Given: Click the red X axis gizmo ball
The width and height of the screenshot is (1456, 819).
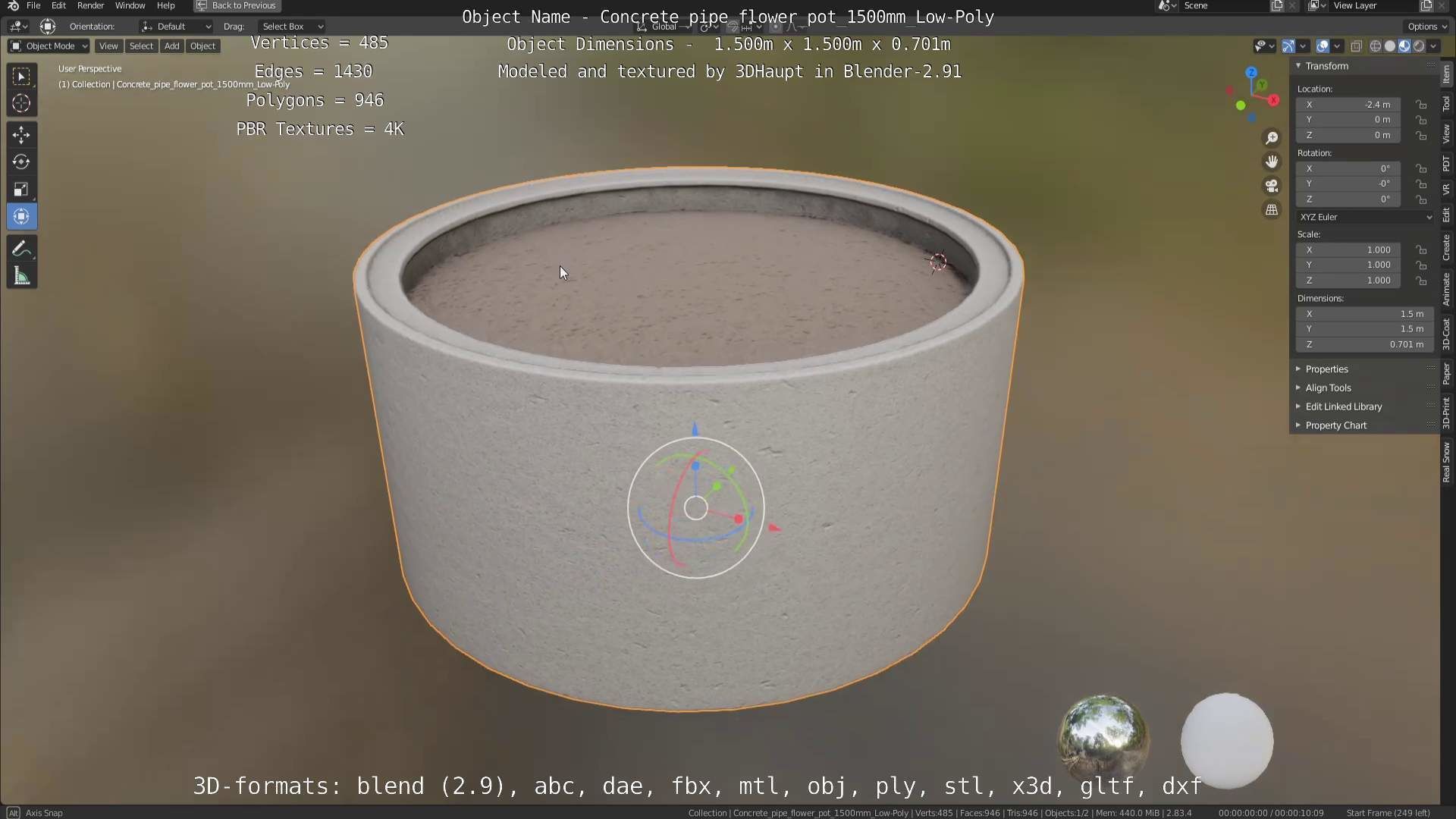Looking at the screenshot, I should 1274,100.
